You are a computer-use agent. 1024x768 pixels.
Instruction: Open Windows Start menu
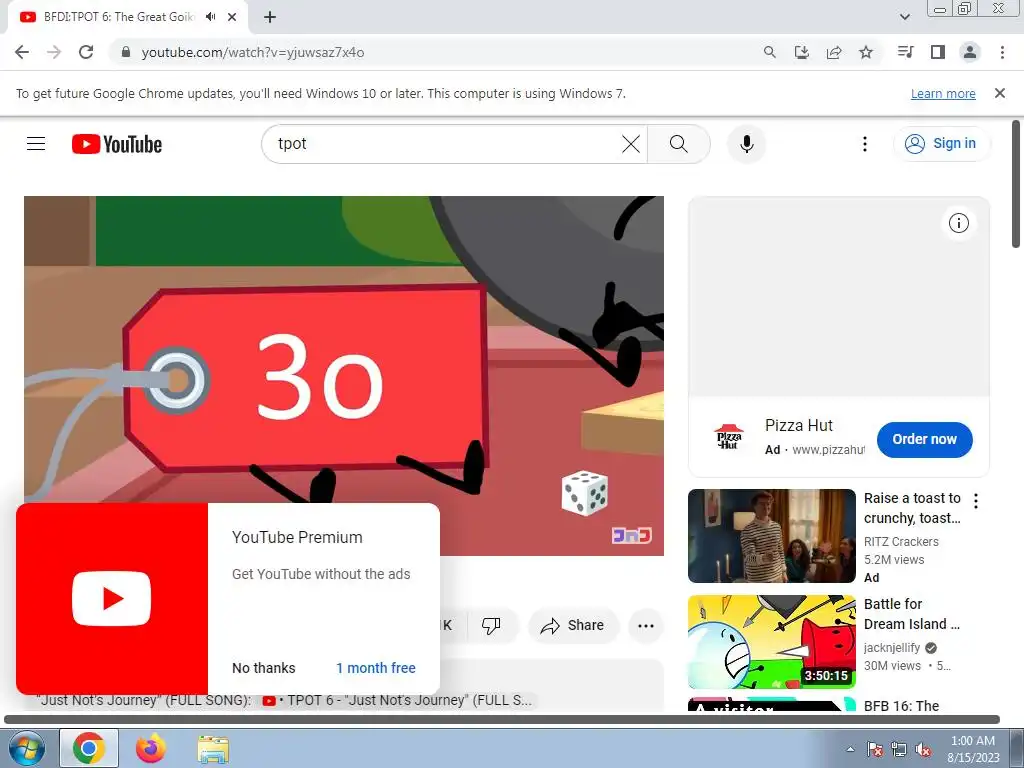coord(26,749)
